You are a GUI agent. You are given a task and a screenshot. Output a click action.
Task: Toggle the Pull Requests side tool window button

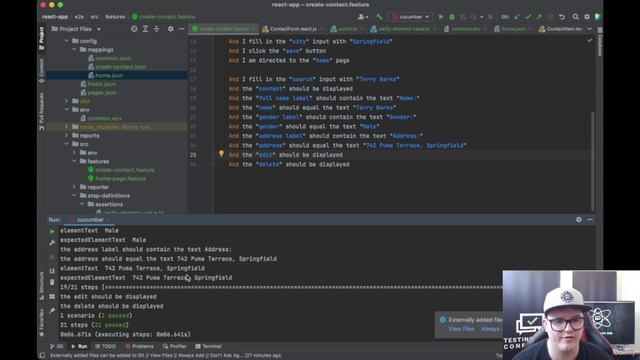[41, 111]
